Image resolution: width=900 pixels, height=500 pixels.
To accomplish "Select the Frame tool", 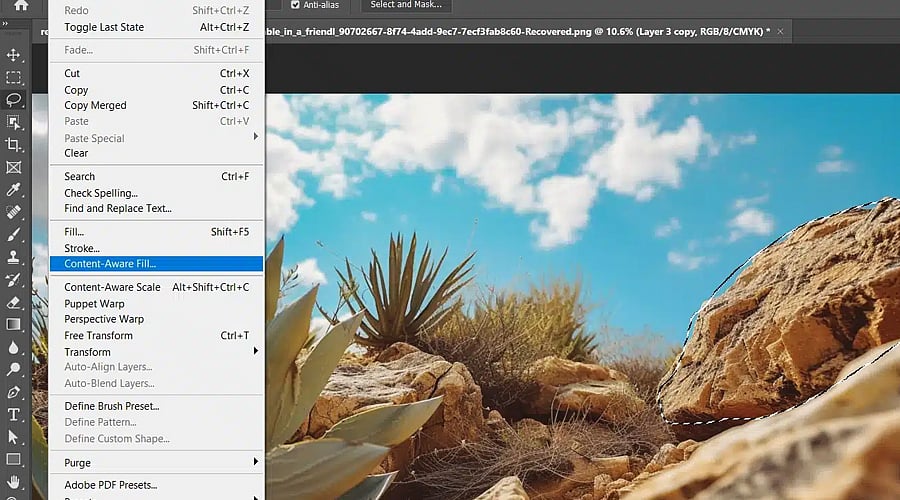I will pyautogui.click(x=13, y=167).
